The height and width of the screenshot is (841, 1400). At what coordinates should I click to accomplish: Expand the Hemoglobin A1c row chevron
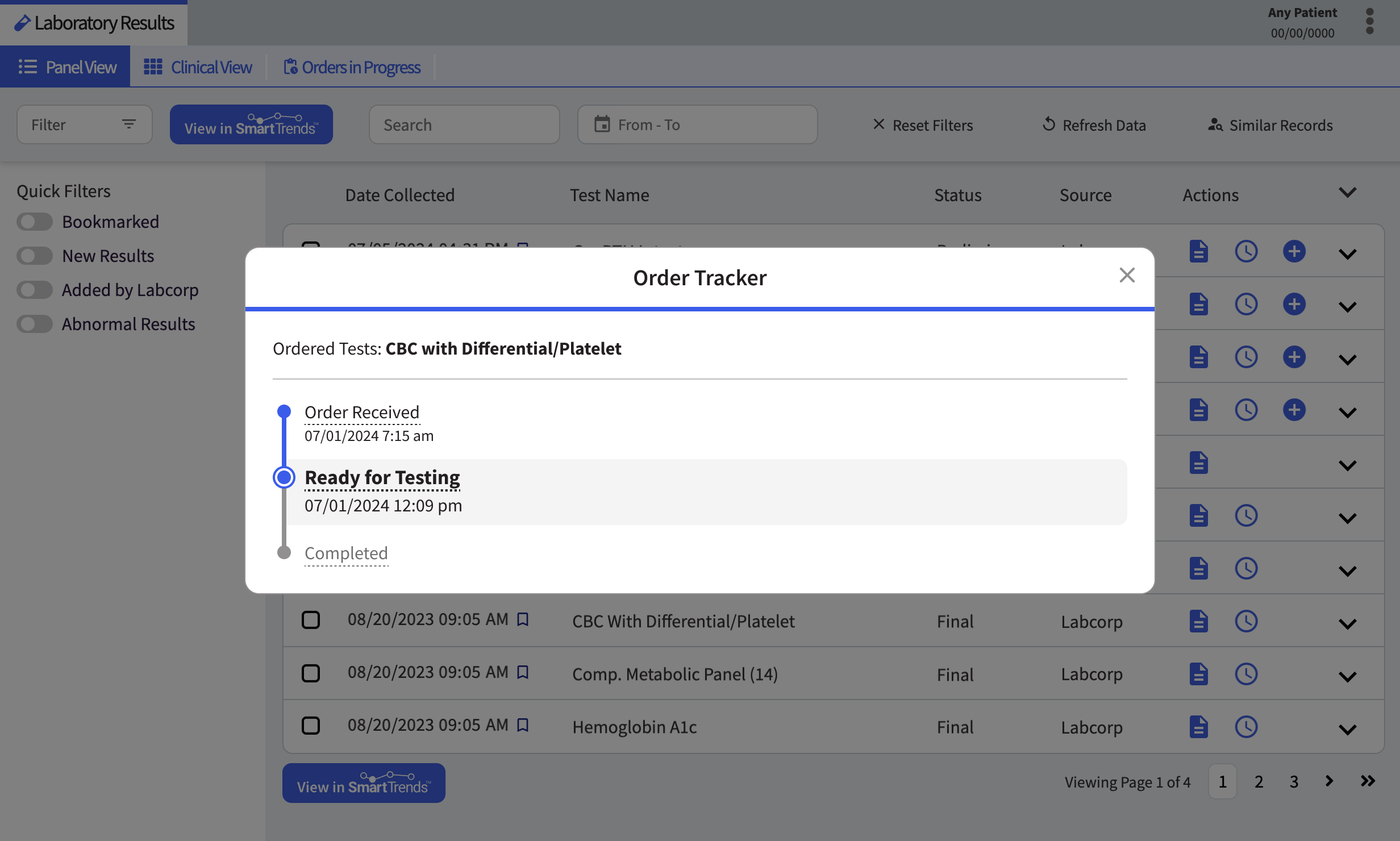1348,729
